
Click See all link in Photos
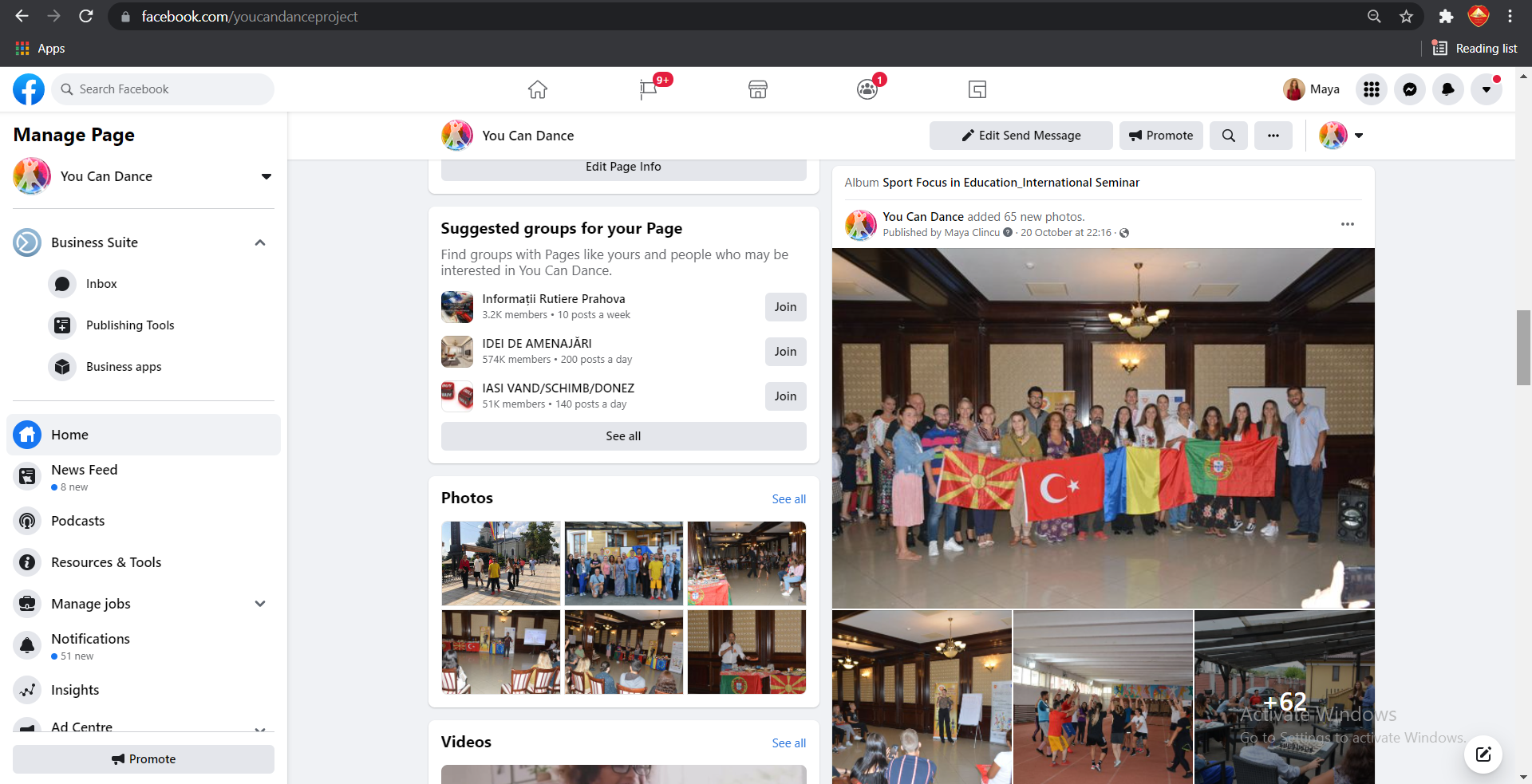coord(789,498)
